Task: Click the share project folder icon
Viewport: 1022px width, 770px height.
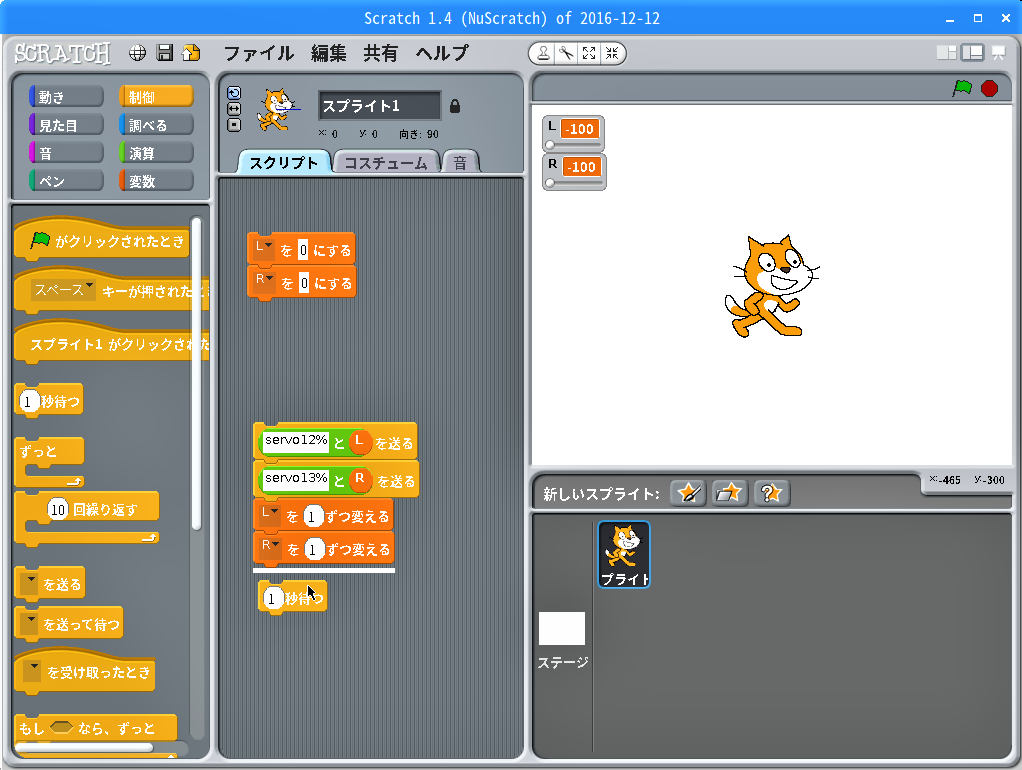Action: click(x=192, y=53)
